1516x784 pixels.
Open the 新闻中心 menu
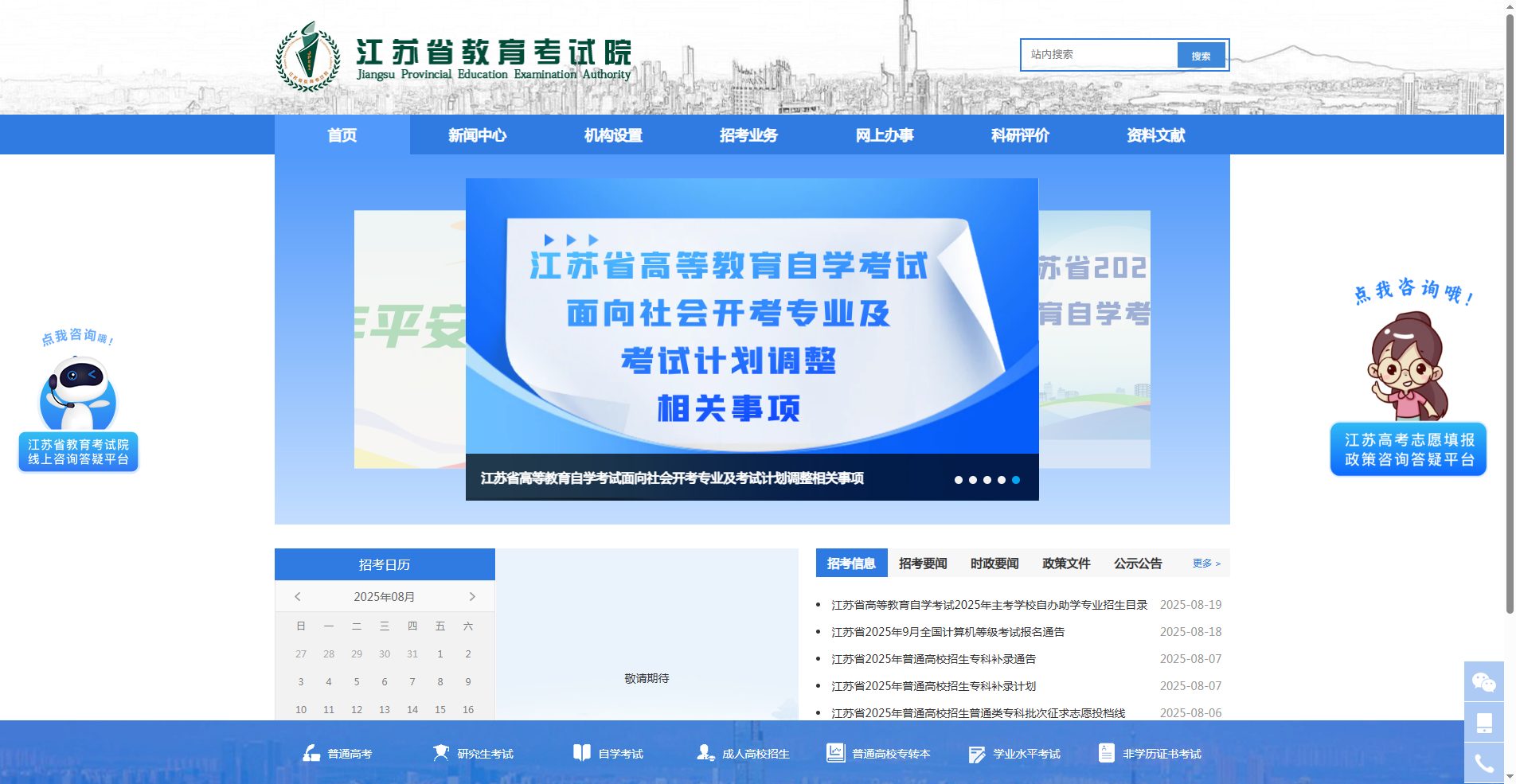point(477,135)
